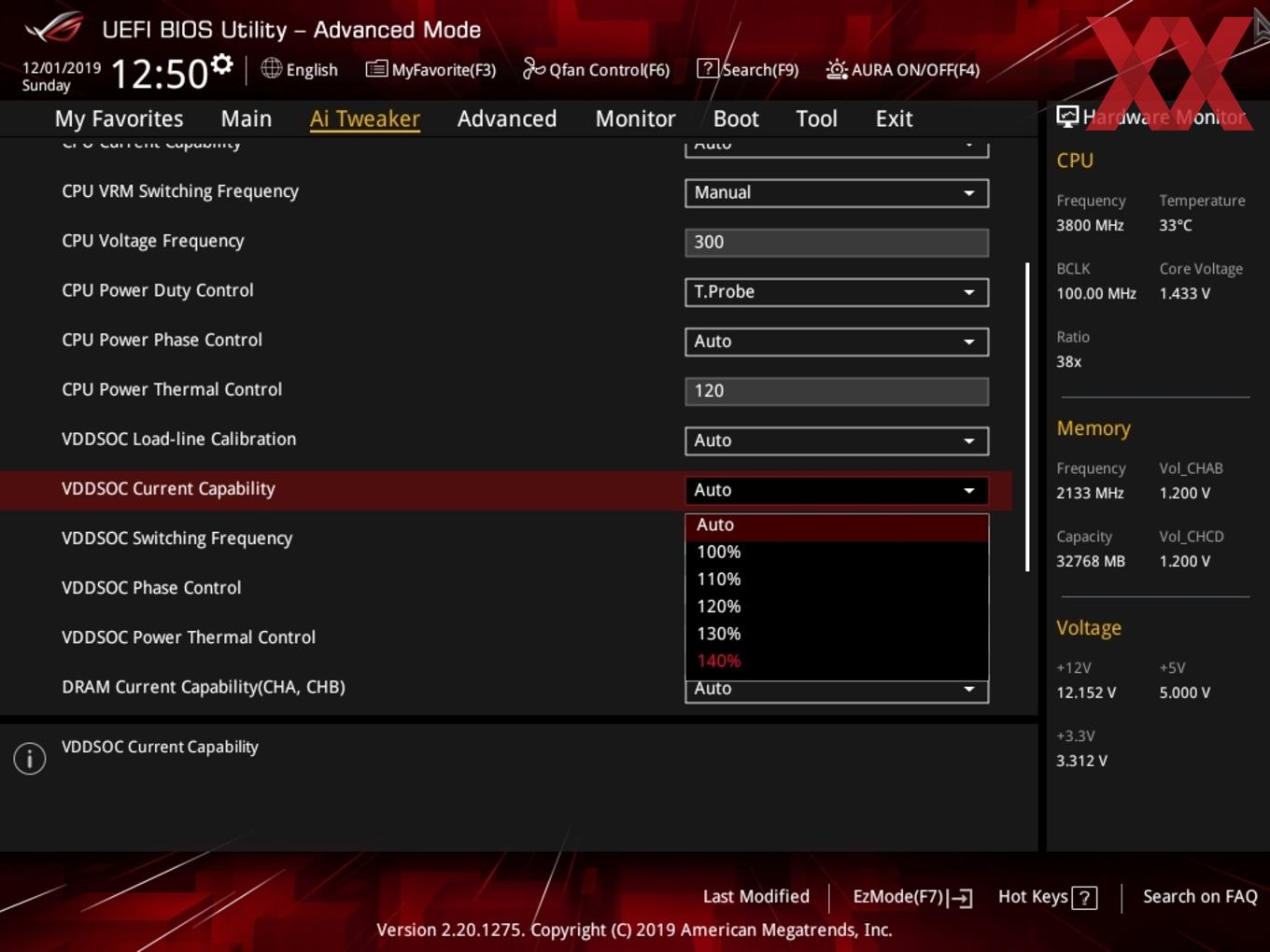The width and height of the screenshot is (1270, 952).
Task: Open VDDSOC Load-line Calibration dropdown
Action: (x=837, y=440)
